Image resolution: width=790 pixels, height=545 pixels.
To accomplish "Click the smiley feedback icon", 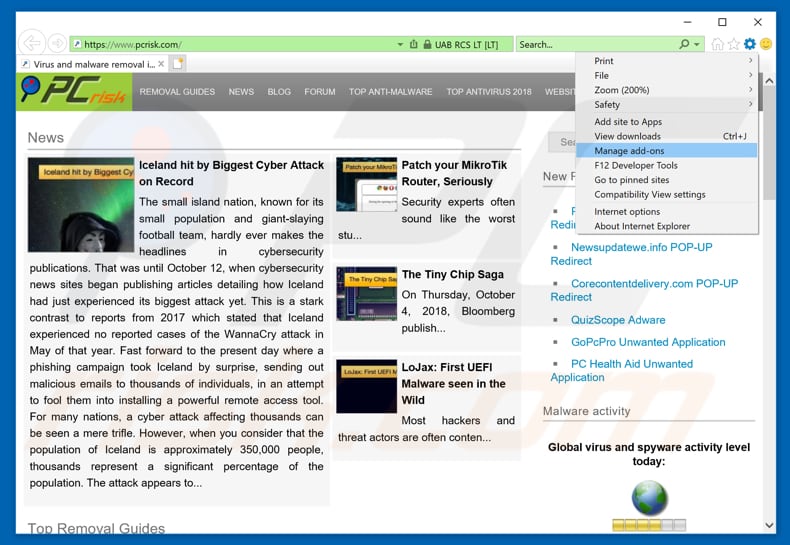I will 766,44.
